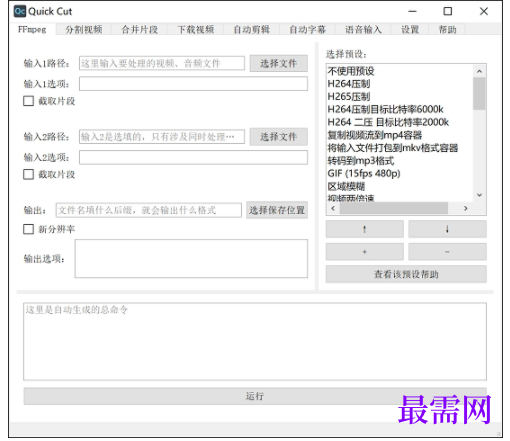The height and width of the screenshot is (441, 510).
Task: Focus the 输入2路径 text field
Action: coord(162,137)
